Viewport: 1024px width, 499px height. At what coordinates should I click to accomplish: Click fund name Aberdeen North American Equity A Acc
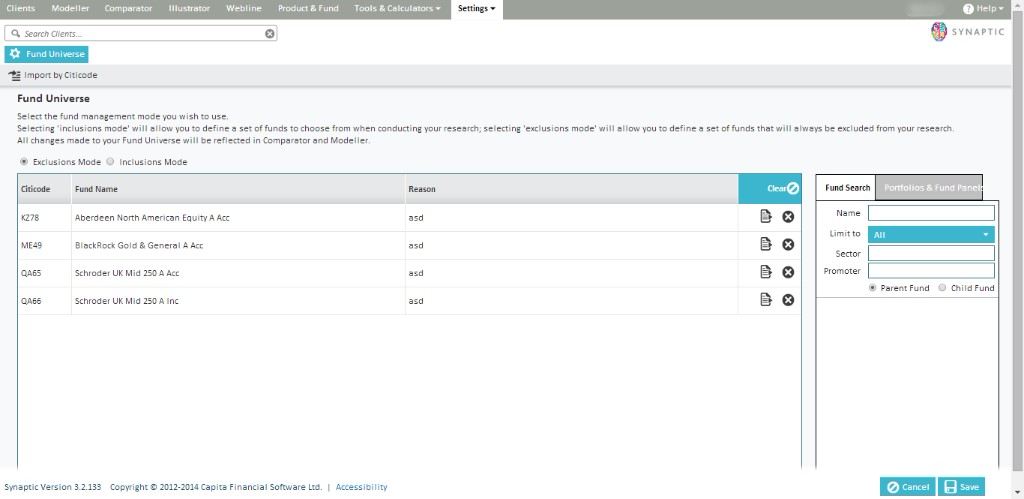pos(152,217)
